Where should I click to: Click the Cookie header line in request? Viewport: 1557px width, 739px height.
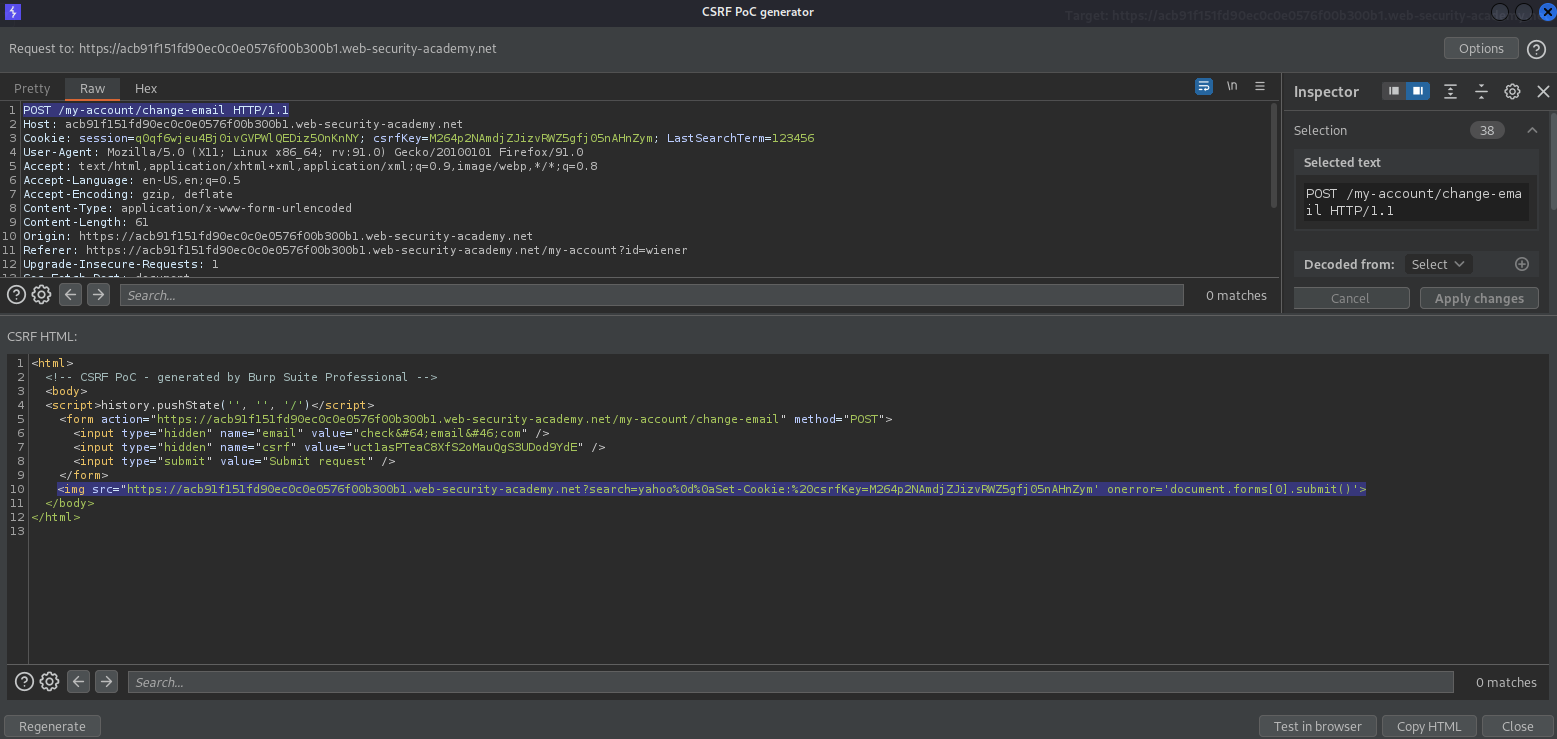tap(418, 138)
